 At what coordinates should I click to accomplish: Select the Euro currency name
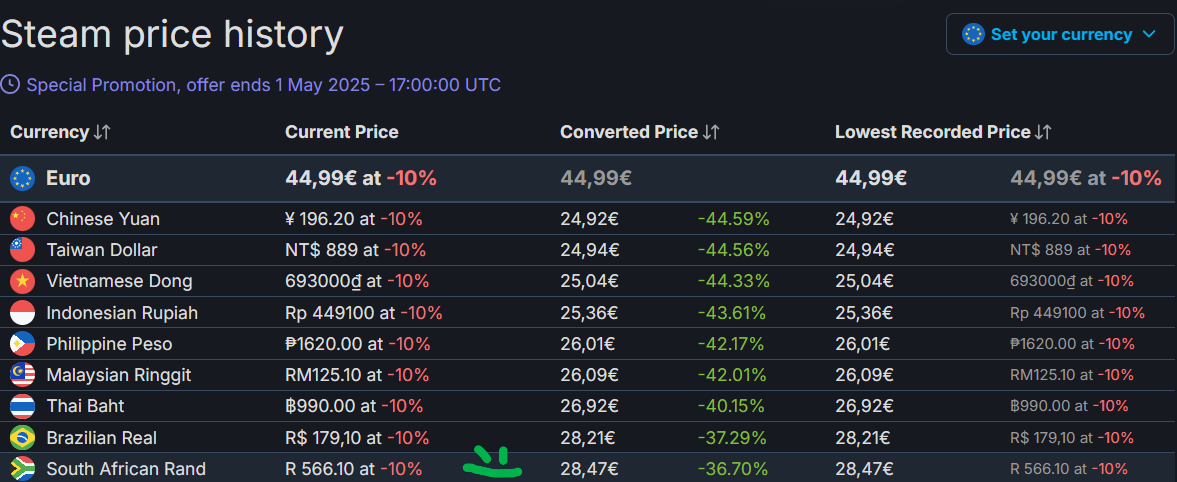(x=68, y=178)
